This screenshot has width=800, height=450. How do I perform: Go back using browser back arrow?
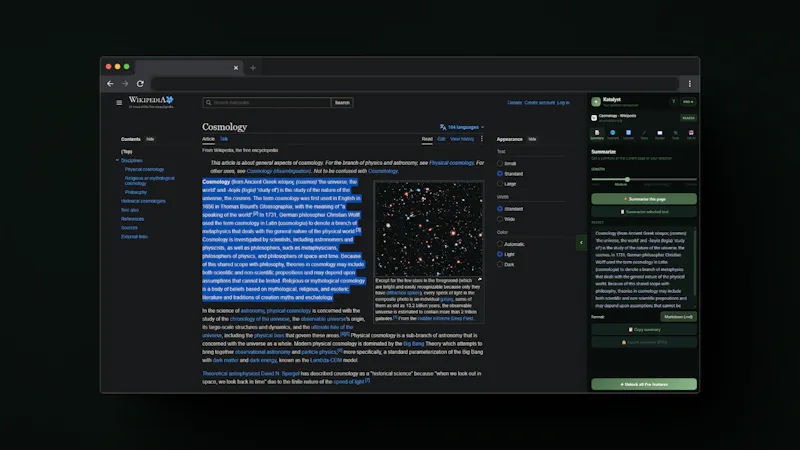[x=110, y=84]
